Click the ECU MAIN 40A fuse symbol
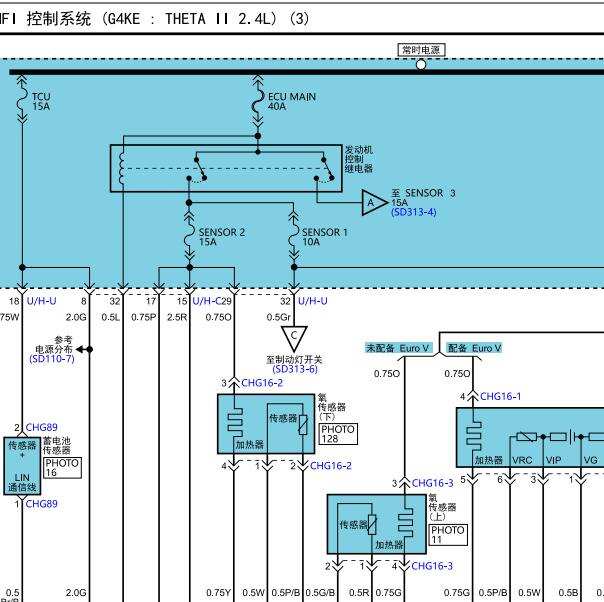The height and width of the screenshot is (602, 604). tap(257, 101)
